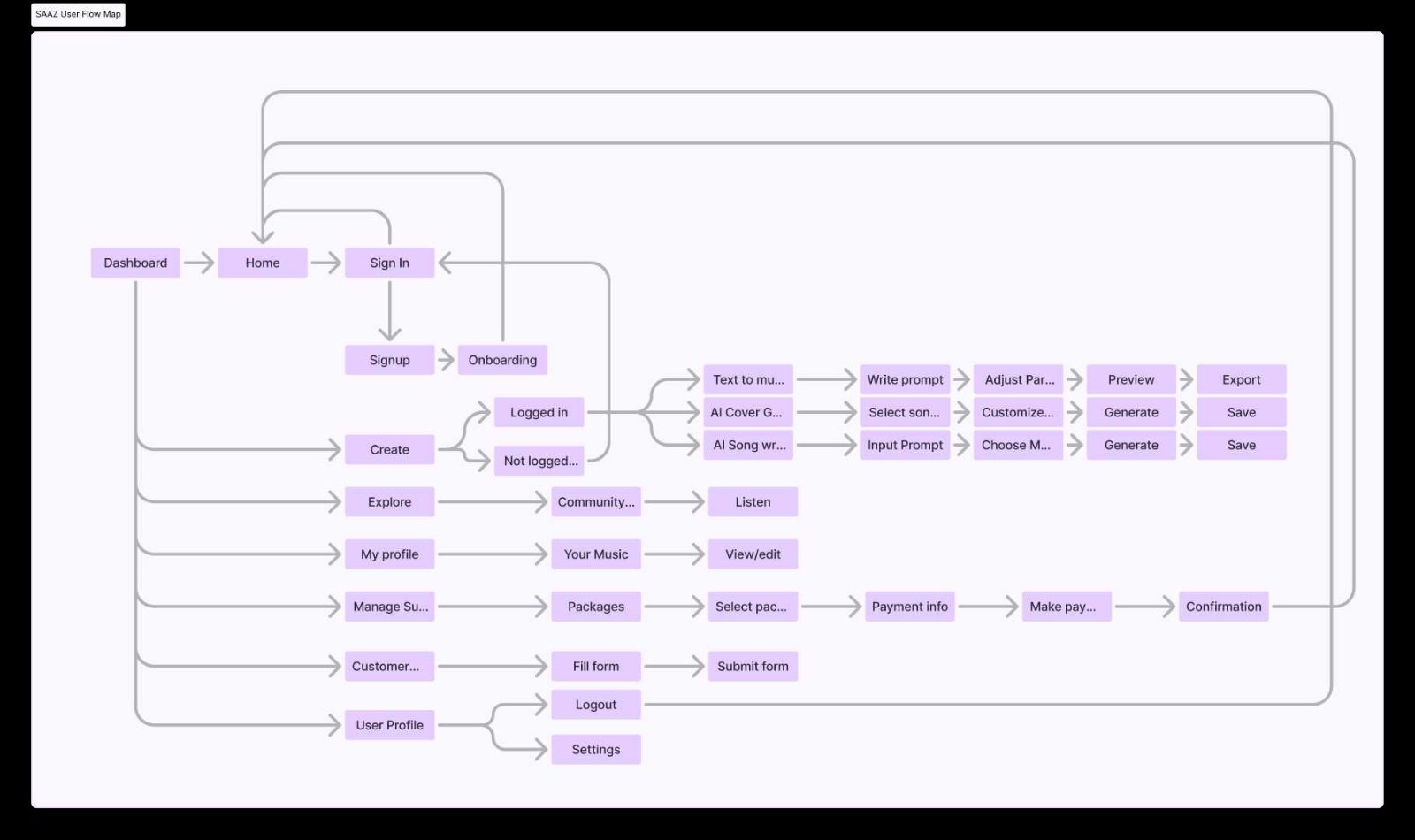The height and width of the screenshot is (840, 1415).
Task: Click the AI Song wr... node
Action: pos(748,445)
